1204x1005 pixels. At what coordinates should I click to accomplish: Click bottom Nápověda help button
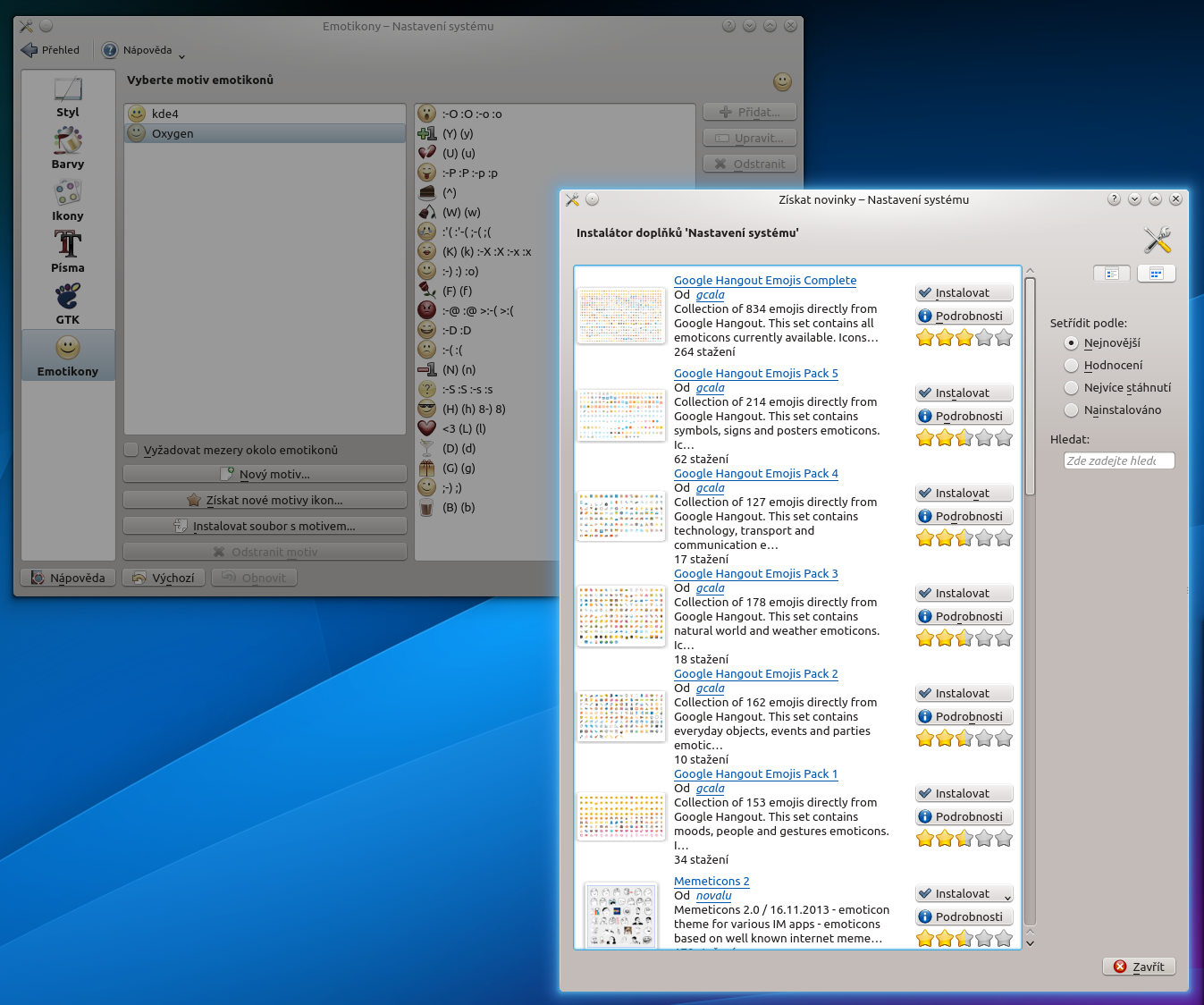click(68, 578)
